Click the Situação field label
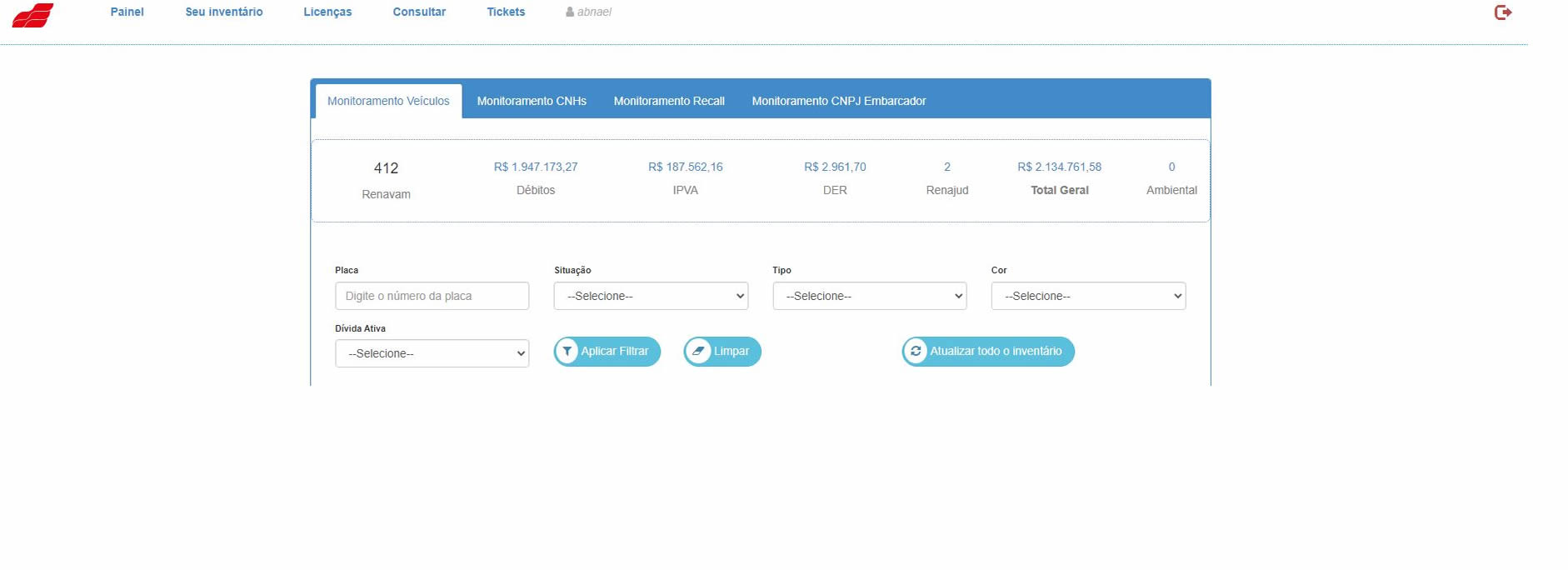1568x570 pixels. (x=572, y=270)
